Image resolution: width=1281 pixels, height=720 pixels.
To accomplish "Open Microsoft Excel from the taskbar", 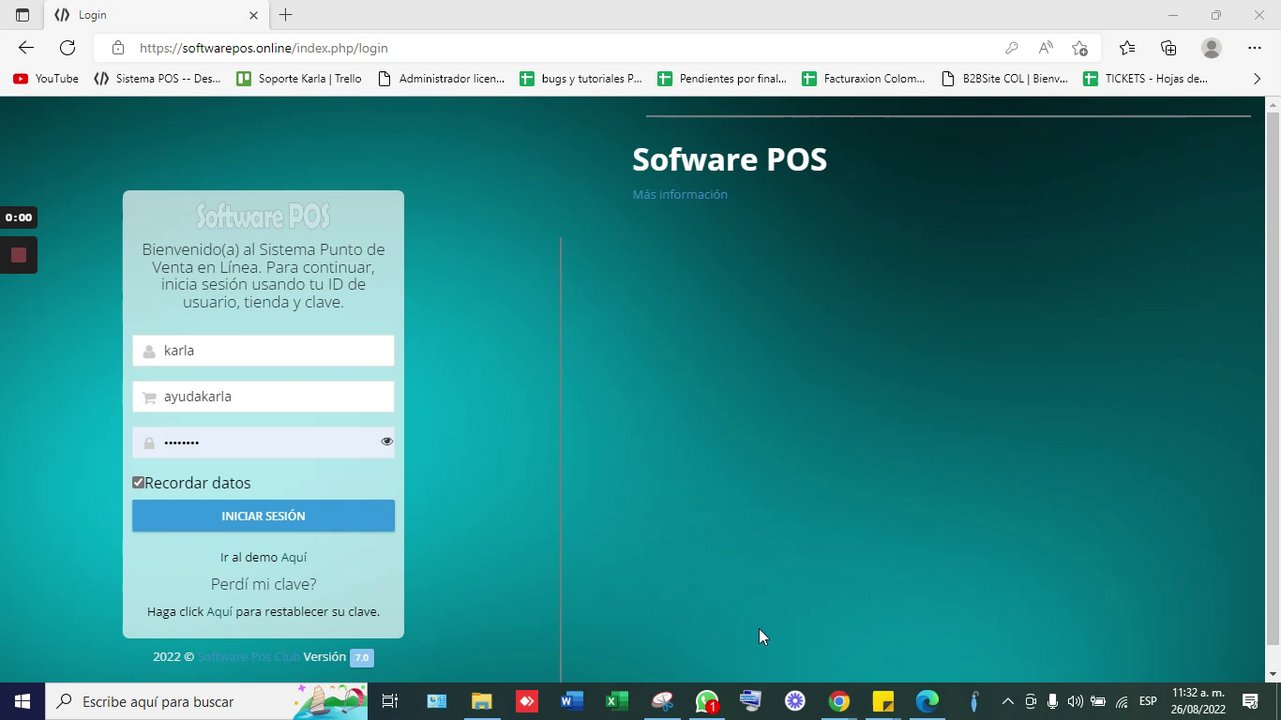I will (617, 701).
